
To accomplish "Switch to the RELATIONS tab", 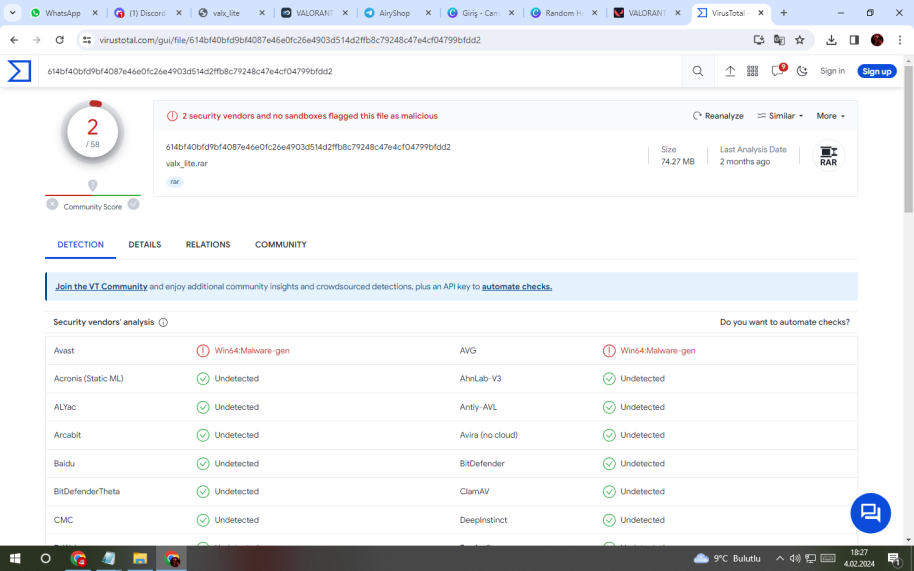I will pyautogui.click(x=208, y=245).
